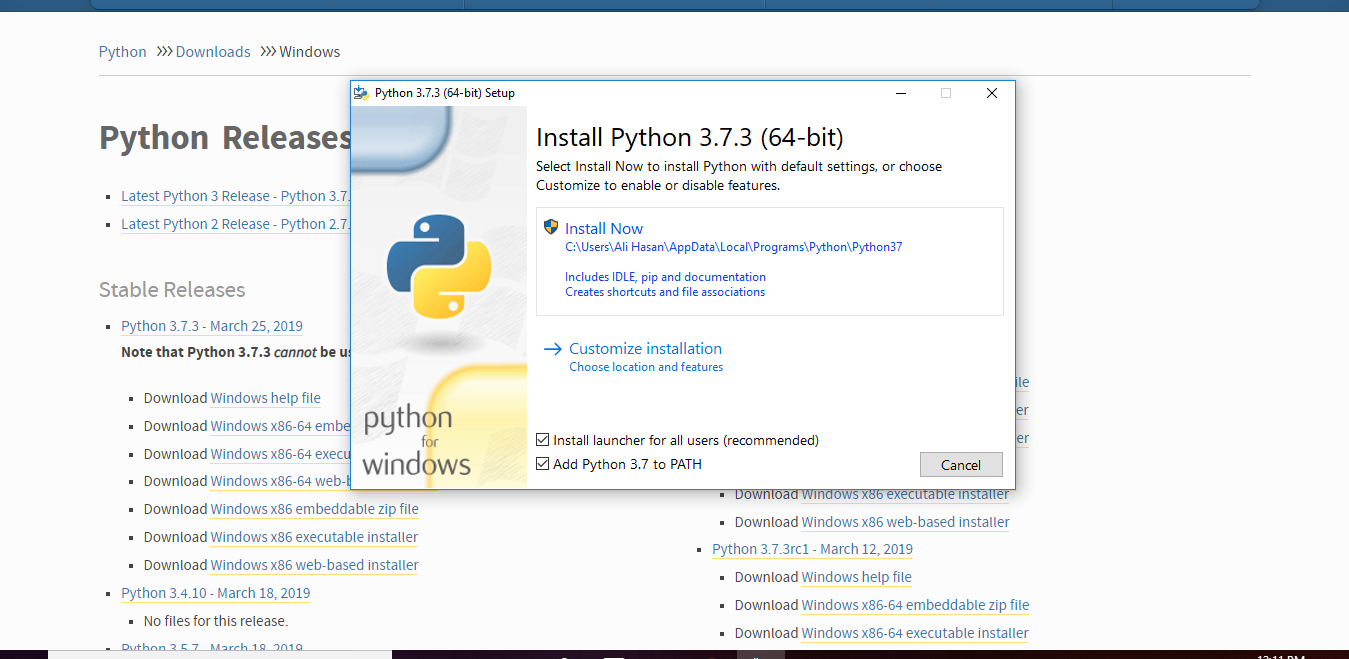Select "Python 3.4.10 - March 18, 2019" release
Image resolution: width=1349 pixels, height=659 pixels.
coord(215,593)
